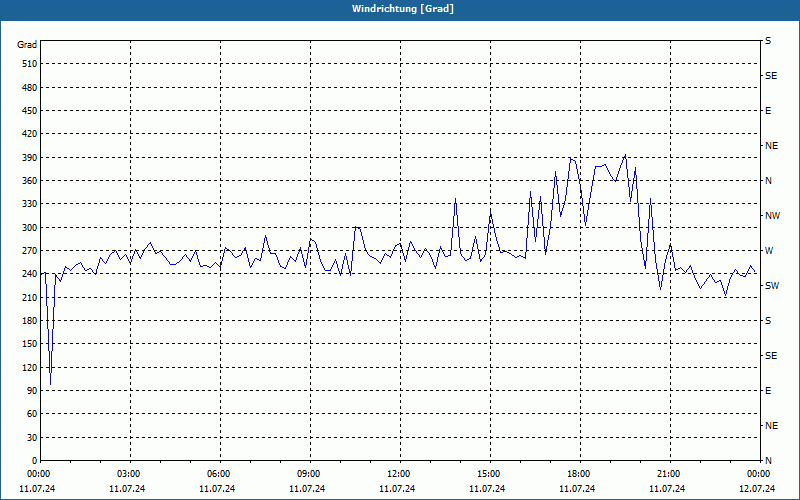
Task: Click the 330 y-axis tick label
Action: [29, 204]
